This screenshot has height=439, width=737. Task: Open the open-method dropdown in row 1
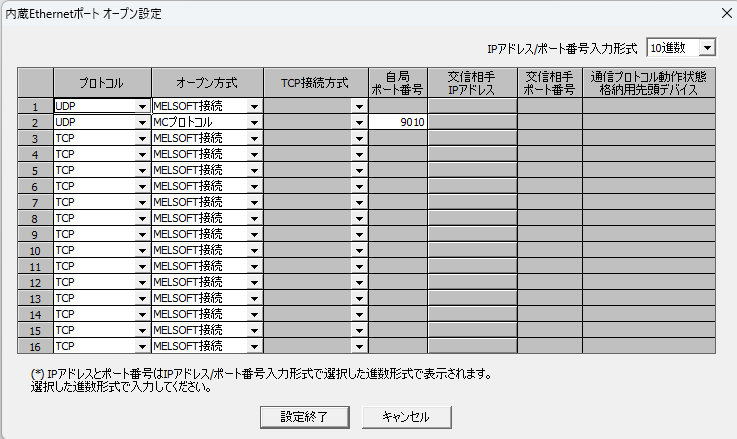(x=255, y=106)
